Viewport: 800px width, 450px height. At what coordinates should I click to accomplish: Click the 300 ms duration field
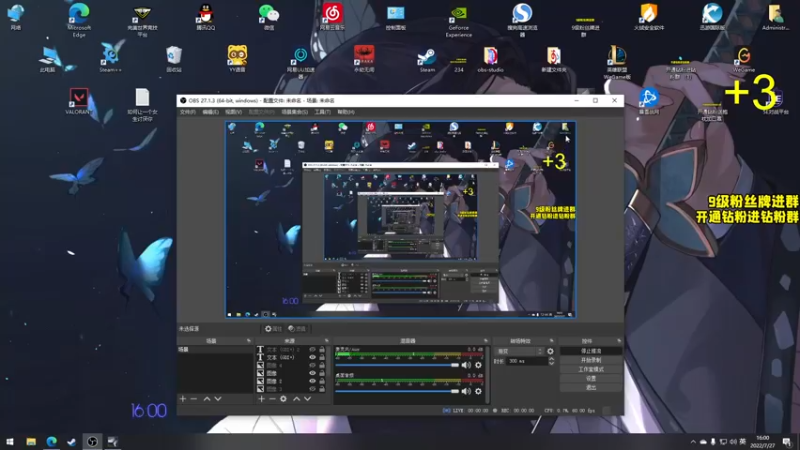pyautogui.click(x=527, y=361)
